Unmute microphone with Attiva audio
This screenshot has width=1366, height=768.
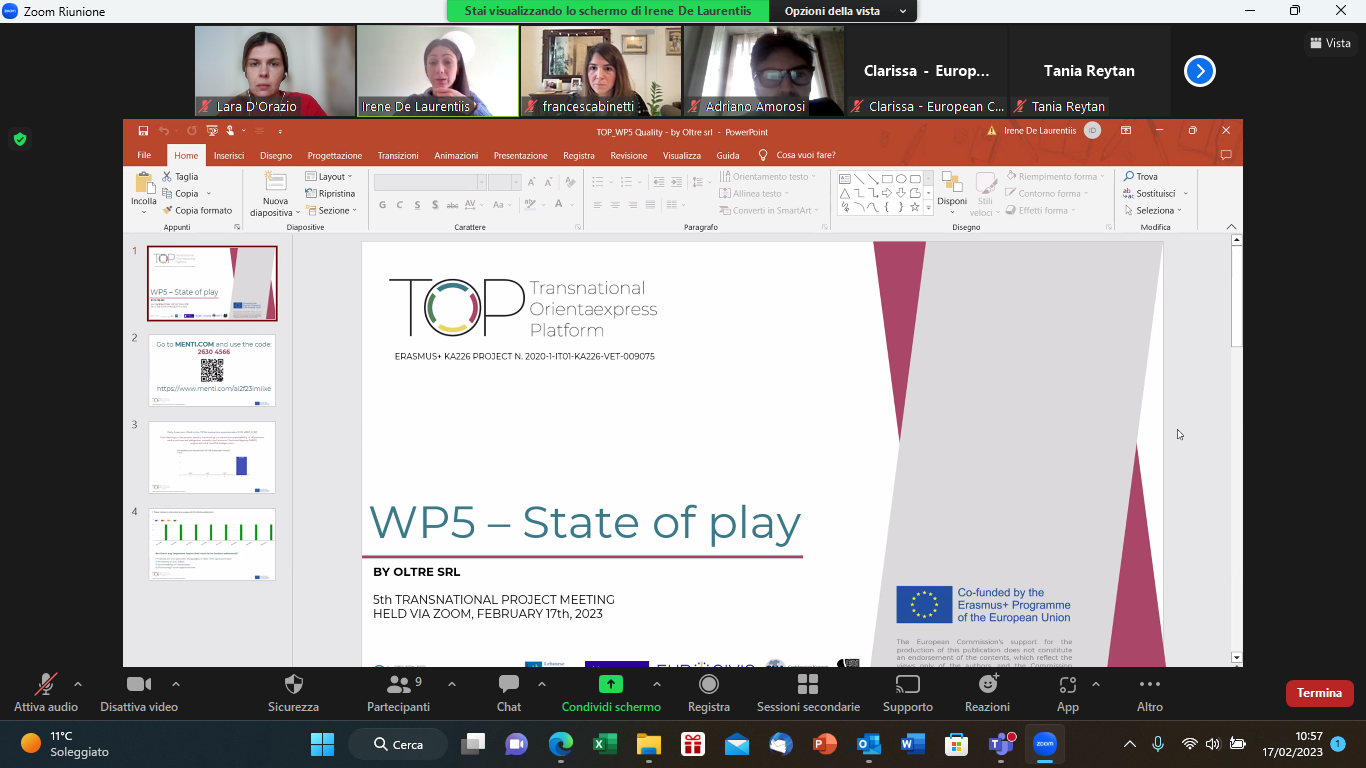click(x=46, y=693)
